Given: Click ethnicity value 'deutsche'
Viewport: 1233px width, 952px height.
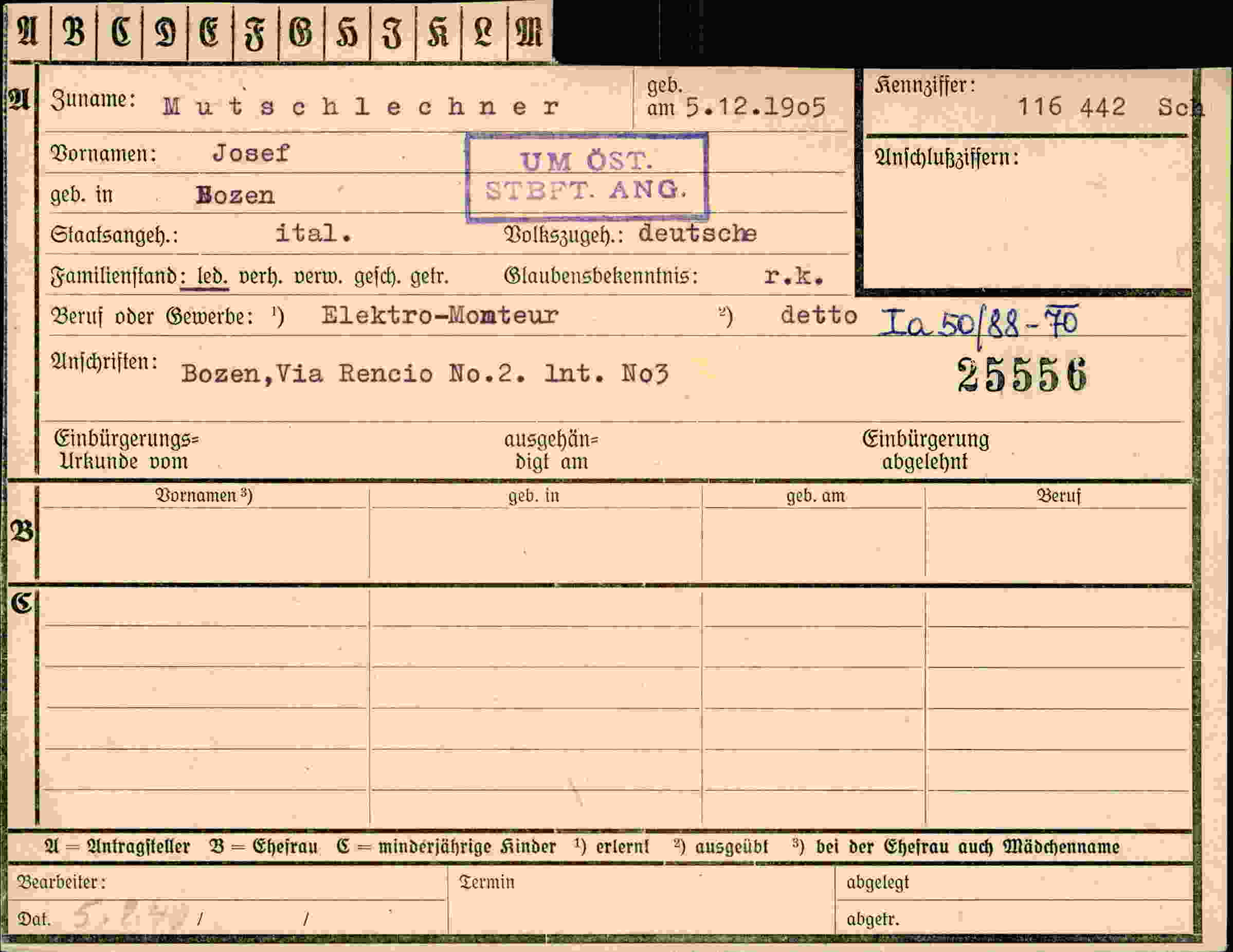Looking at the screenshot, I should coord(697,233).
